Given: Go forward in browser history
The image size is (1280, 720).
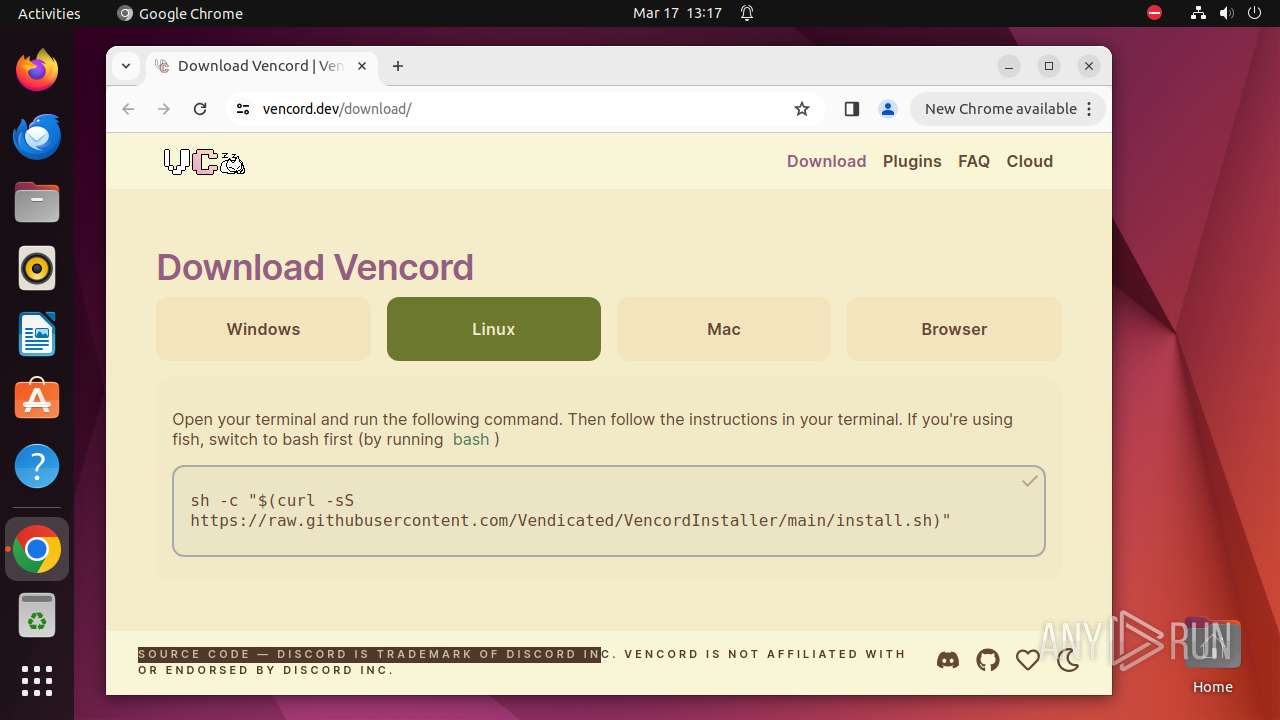Looking at the screenshot, I should (164, 109).
